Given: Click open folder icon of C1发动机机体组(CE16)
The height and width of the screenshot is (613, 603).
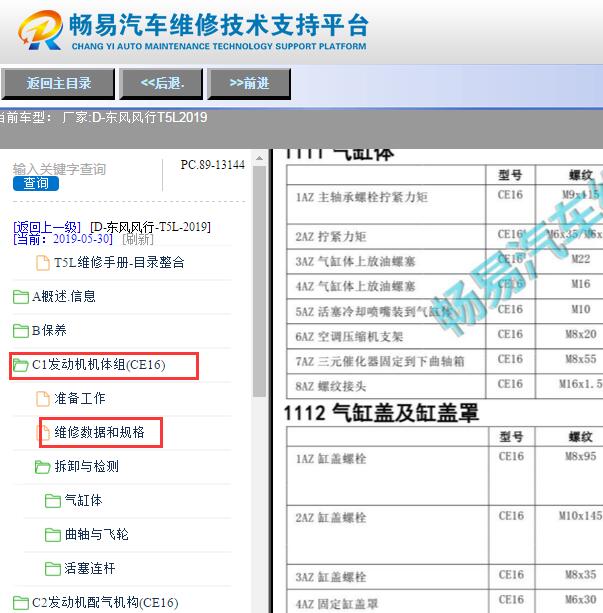Looking at the screenshot, I should 21,365.
